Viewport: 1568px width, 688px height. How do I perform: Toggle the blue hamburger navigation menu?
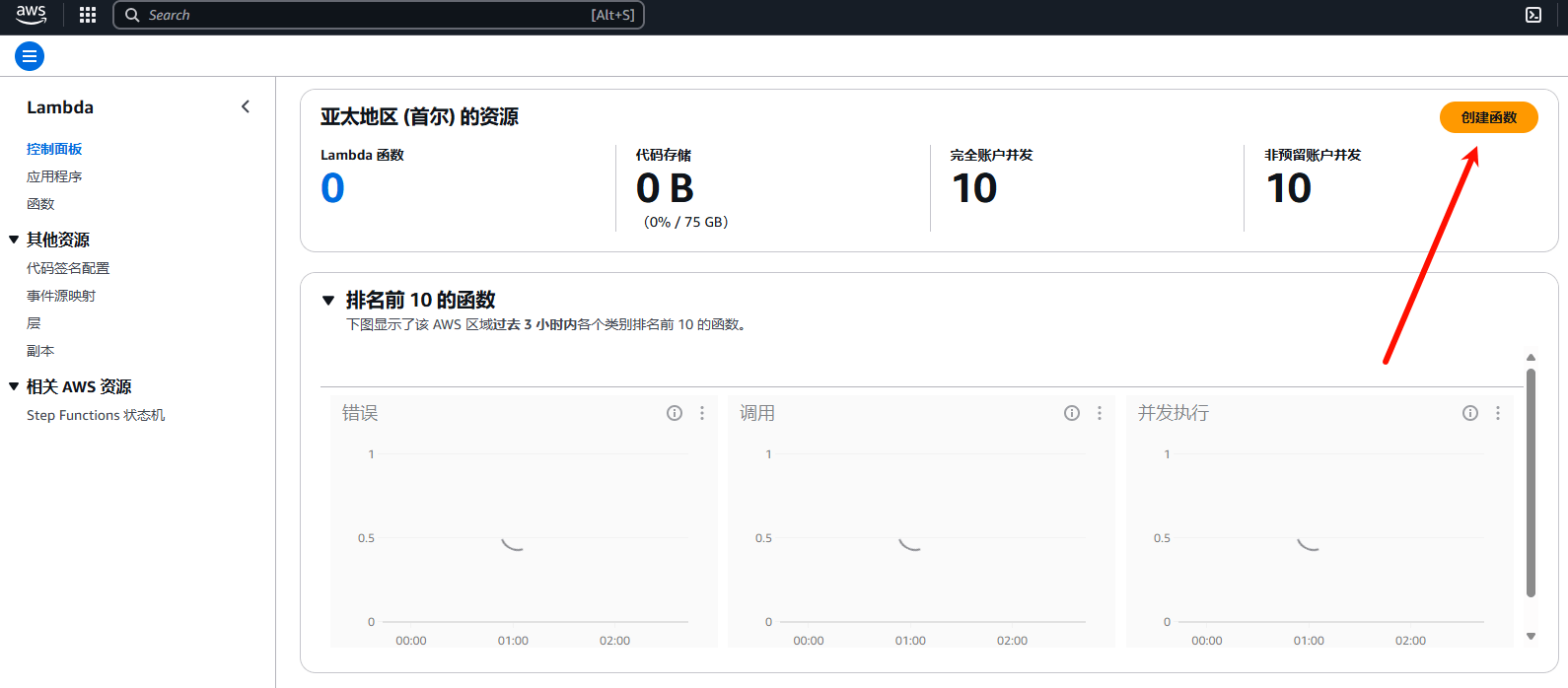point(30,56)
